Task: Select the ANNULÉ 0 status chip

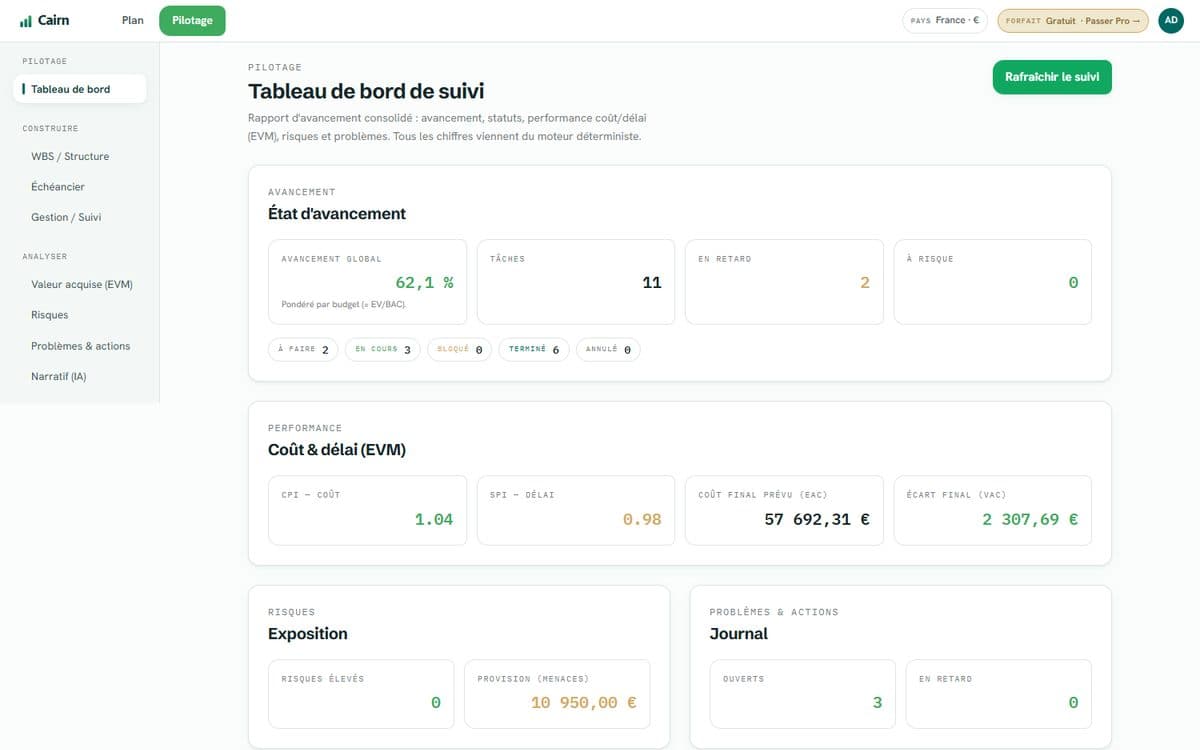Action: [x=608, y=350]
